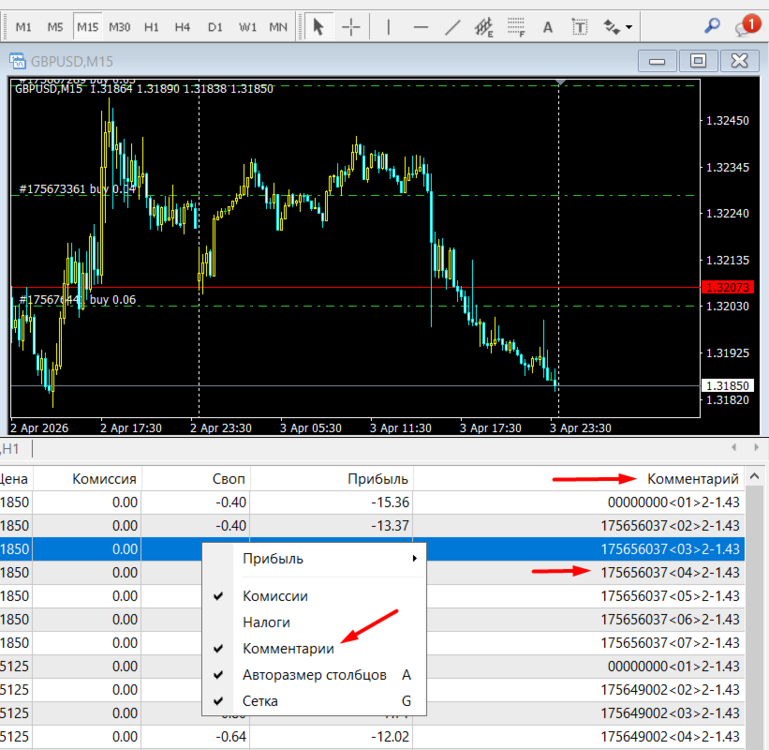Maximize the GBPUSD,M15 chart window

tap(698, 61)
